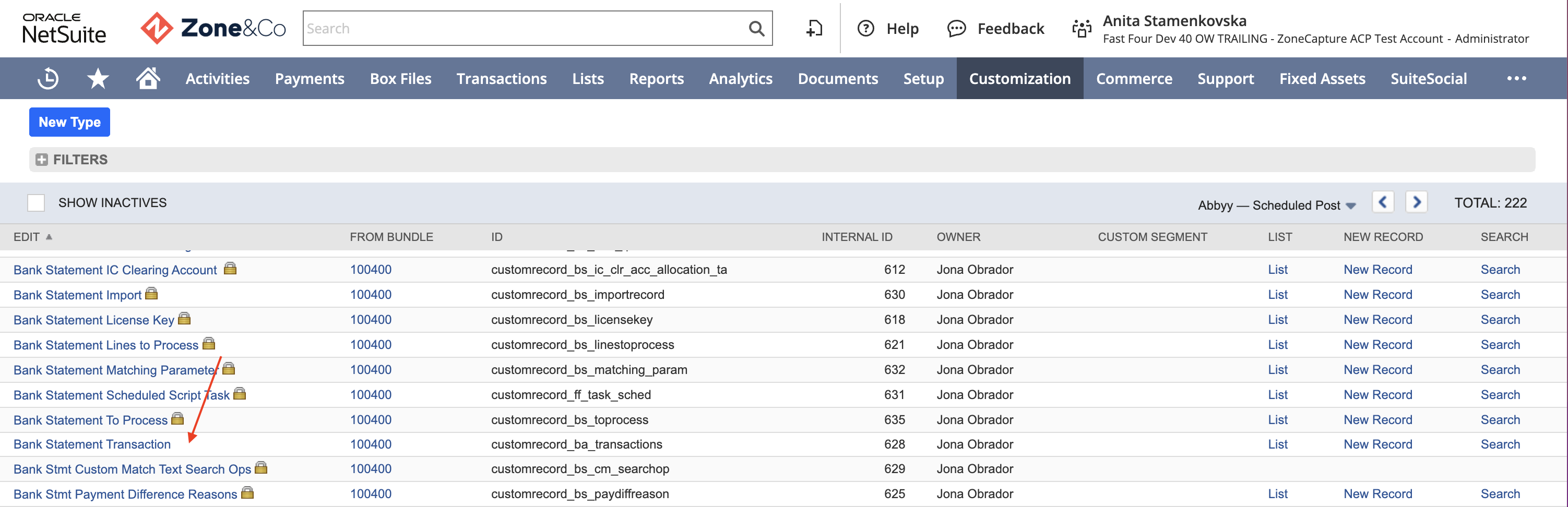This screenshot has width=1568, height=507.
Task: Open the more menus ellipsis
Action: tap(1516, 78)
